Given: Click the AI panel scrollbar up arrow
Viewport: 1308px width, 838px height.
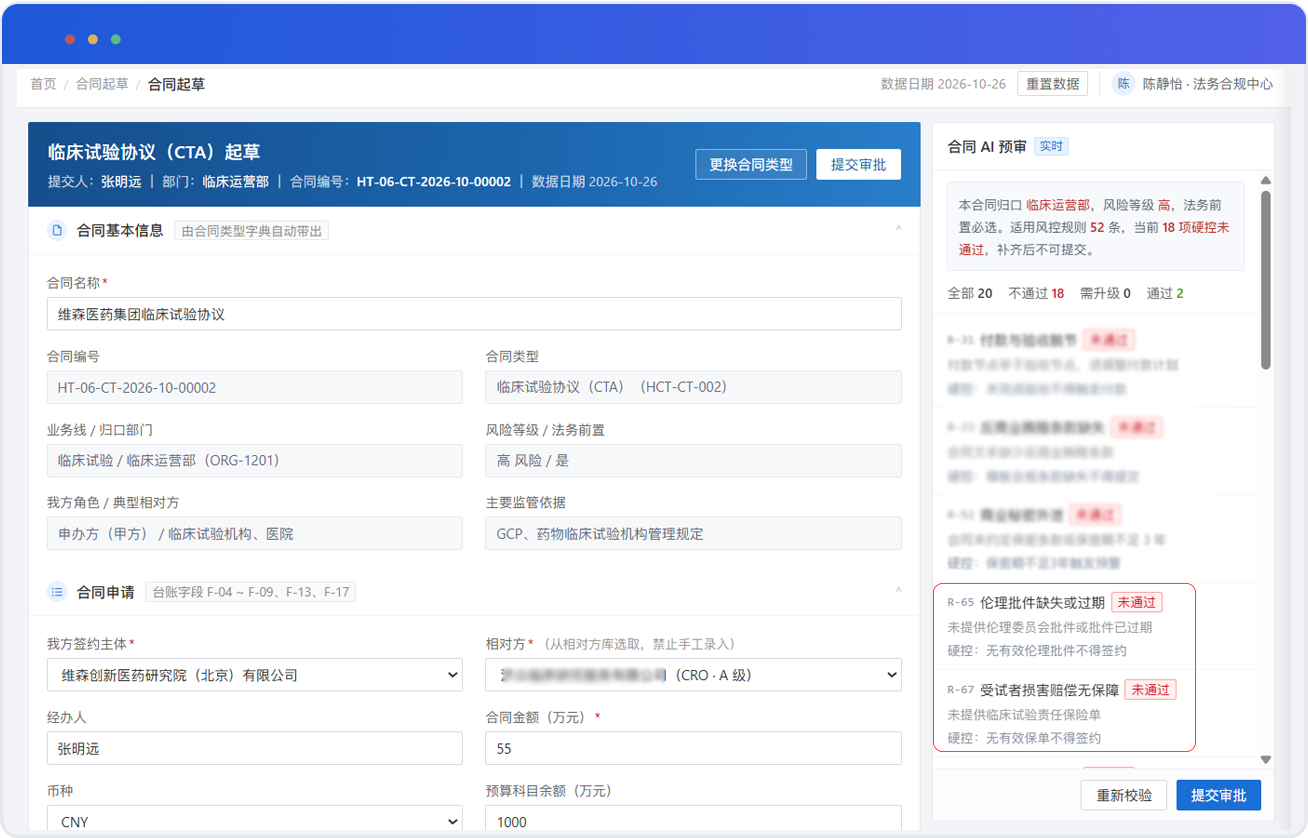Looking at the screenshot, I should (1265, 180).
